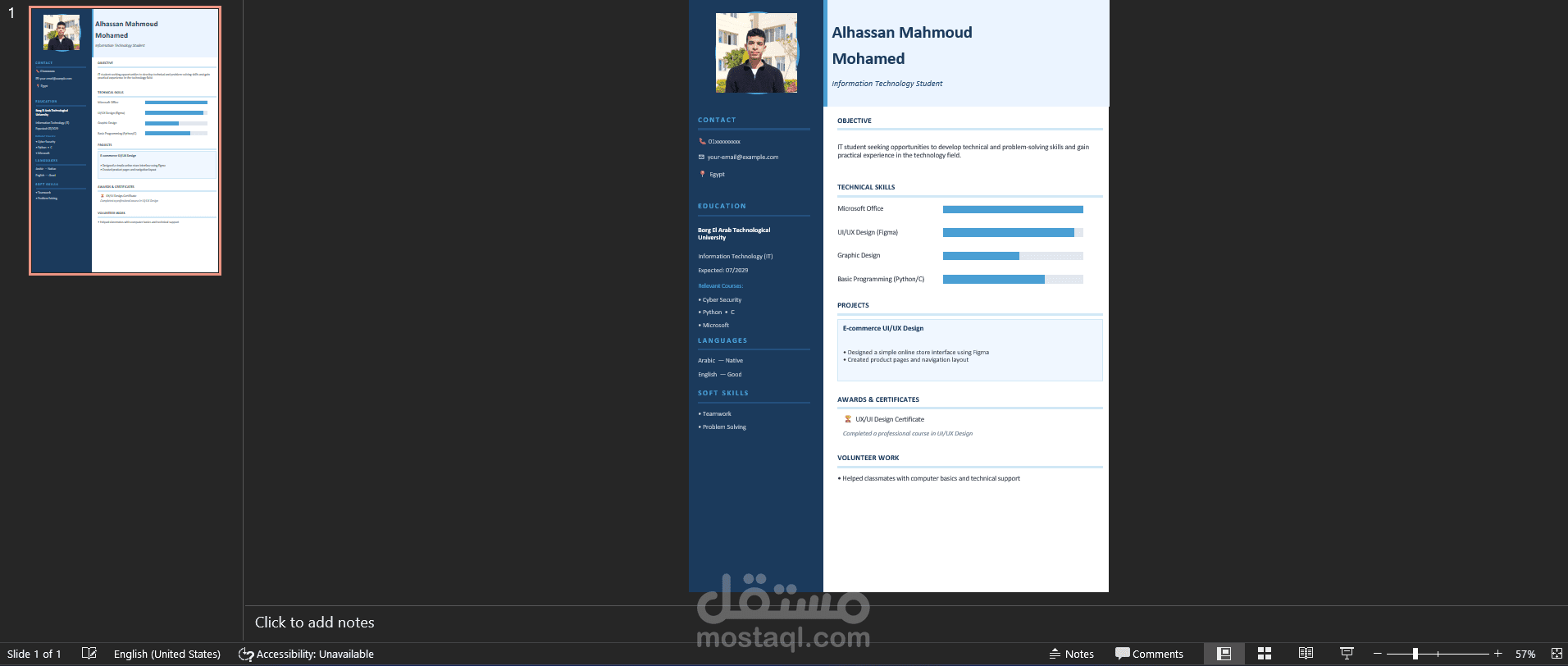Click the award medal icon
The width and height of the screenshot is (1568, 666).
pos(848,419)
